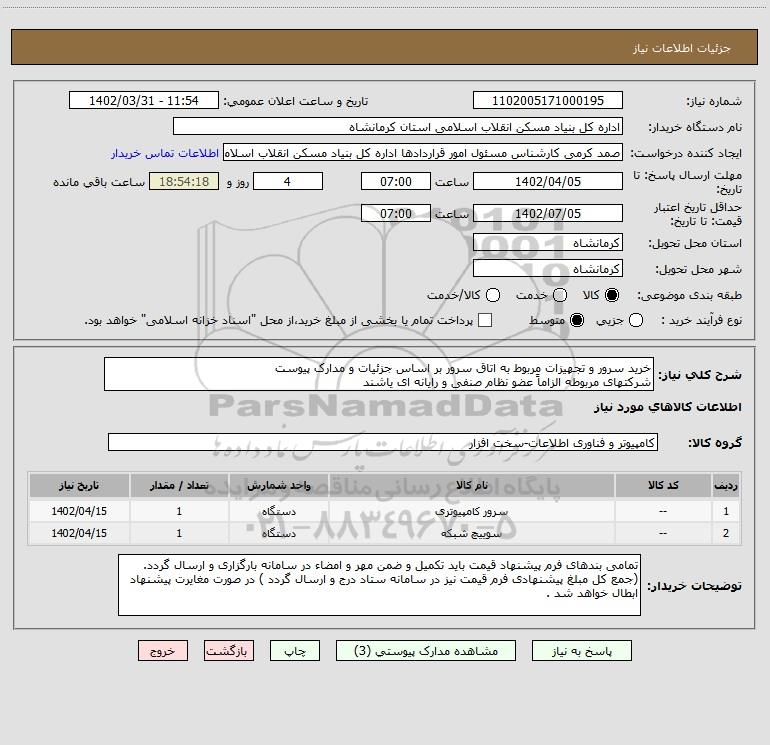Click the پاسخ به نیاز button
770x745 pixels.
[x=581, y=651]
